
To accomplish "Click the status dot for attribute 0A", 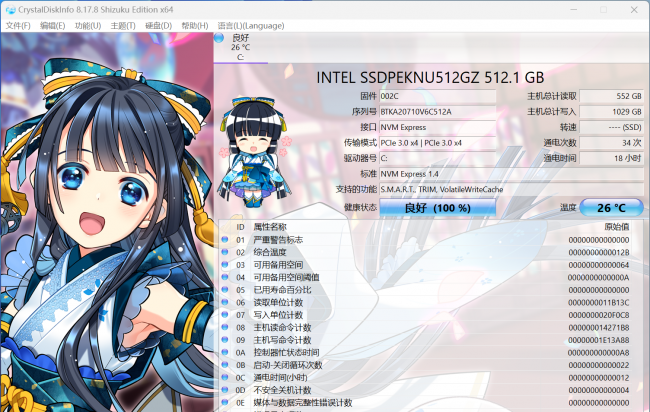I will point(225,352).
